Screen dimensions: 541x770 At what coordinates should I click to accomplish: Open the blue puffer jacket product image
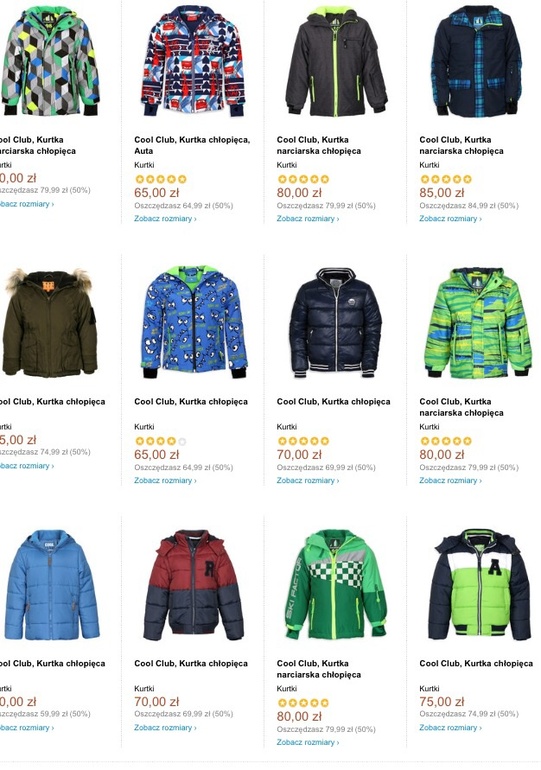(x=51, y=584)
